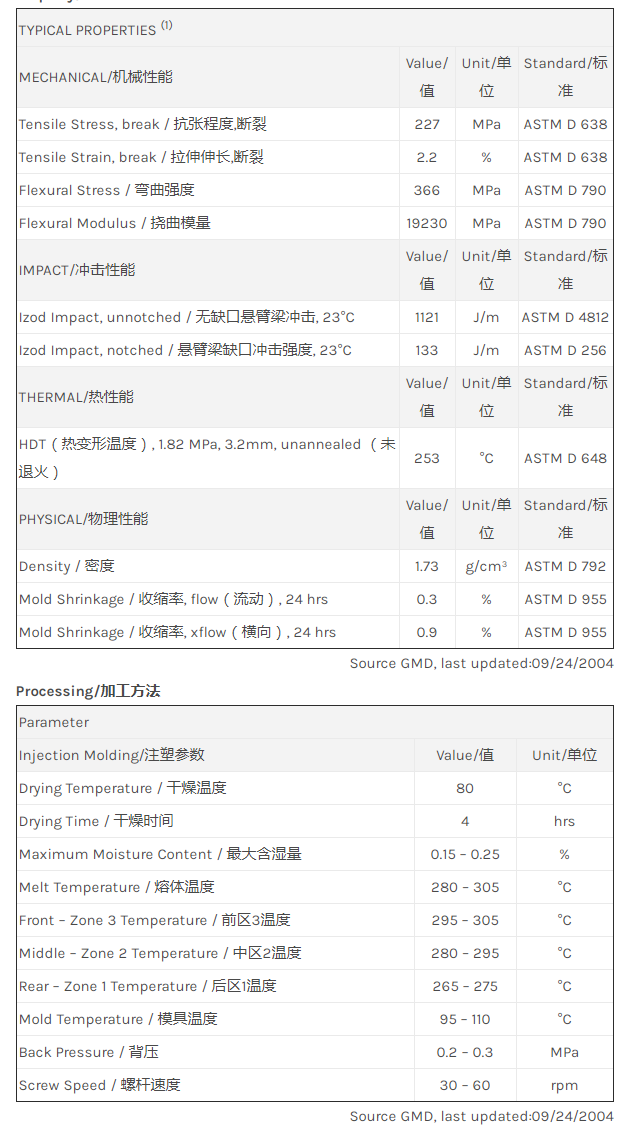Click the Back Pressure / 背压 row label
Viewport: 630px width, 1137px height.
tap(89, 1052)
